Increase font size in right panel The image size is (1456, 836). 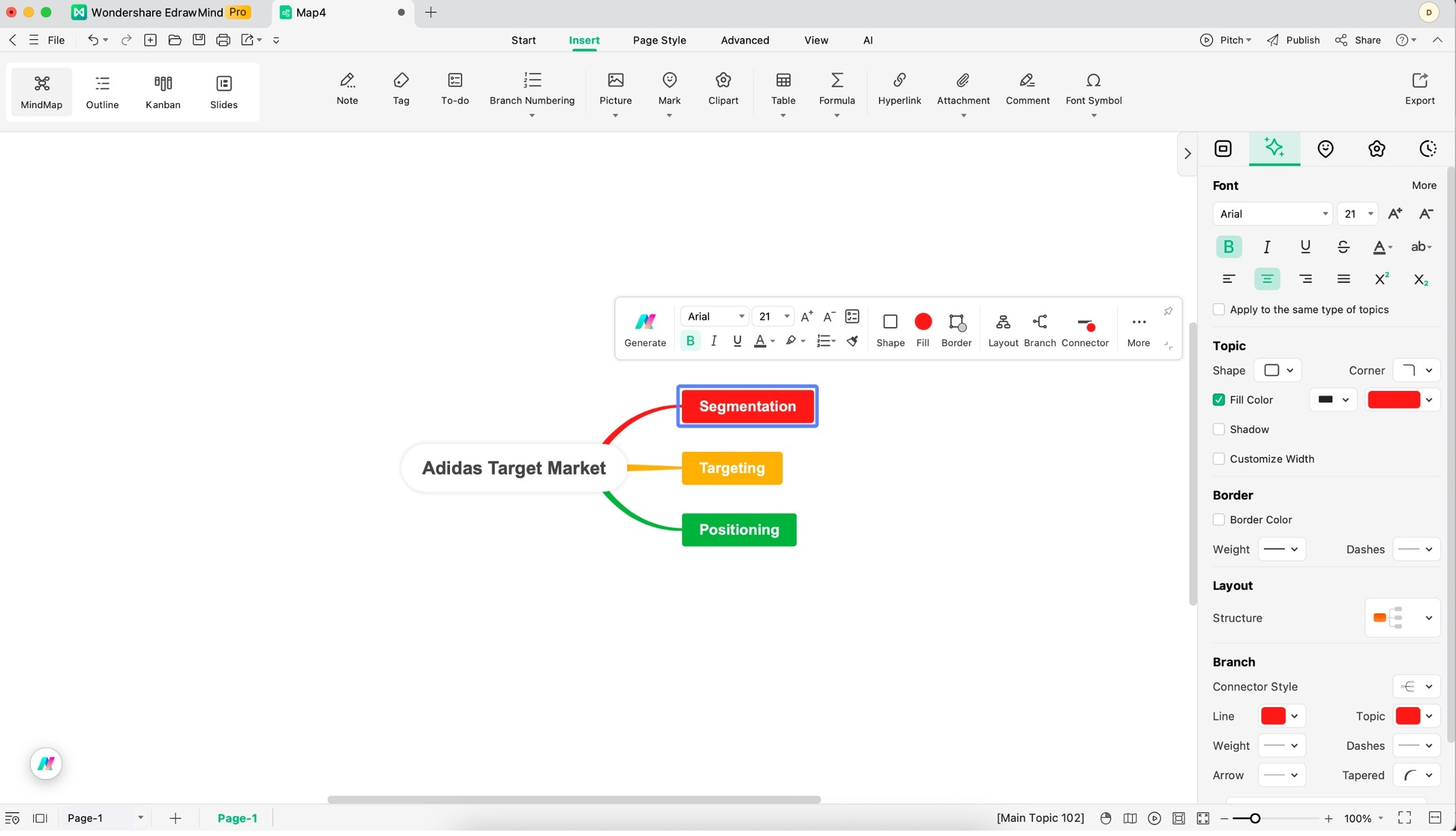[1394, 214]
